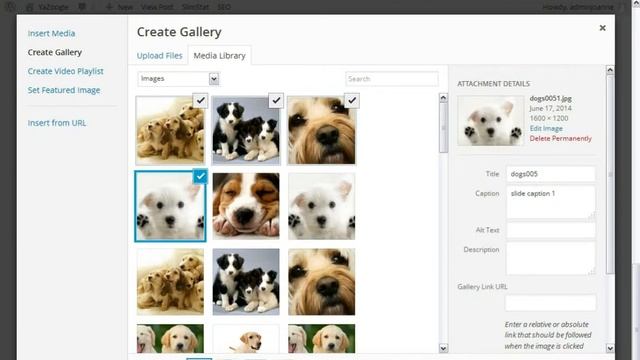This screenshot has width=640, height=360.
Task: Click media grid scrollbar down arrow
Action: (443, 348)
